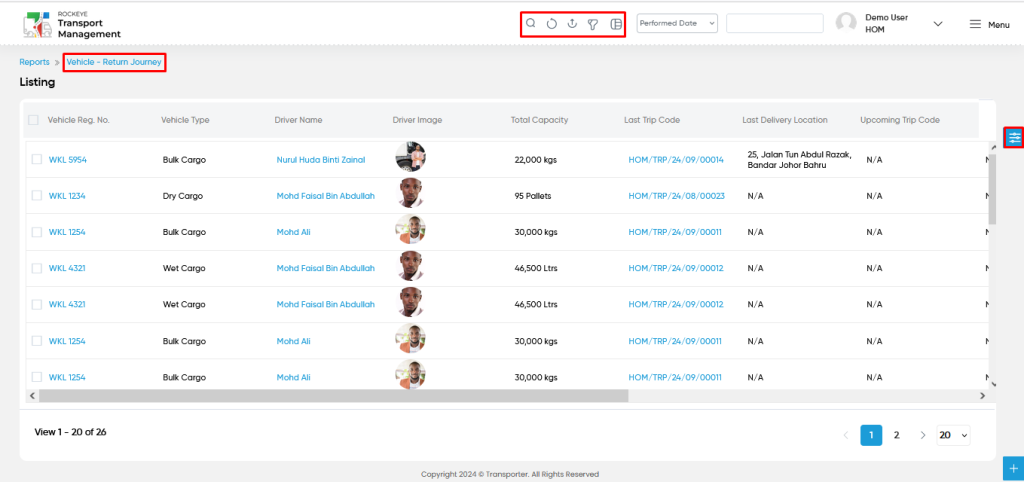
Task: Click the View 1 - 20 of 26 text
Action: coord(70,432)
